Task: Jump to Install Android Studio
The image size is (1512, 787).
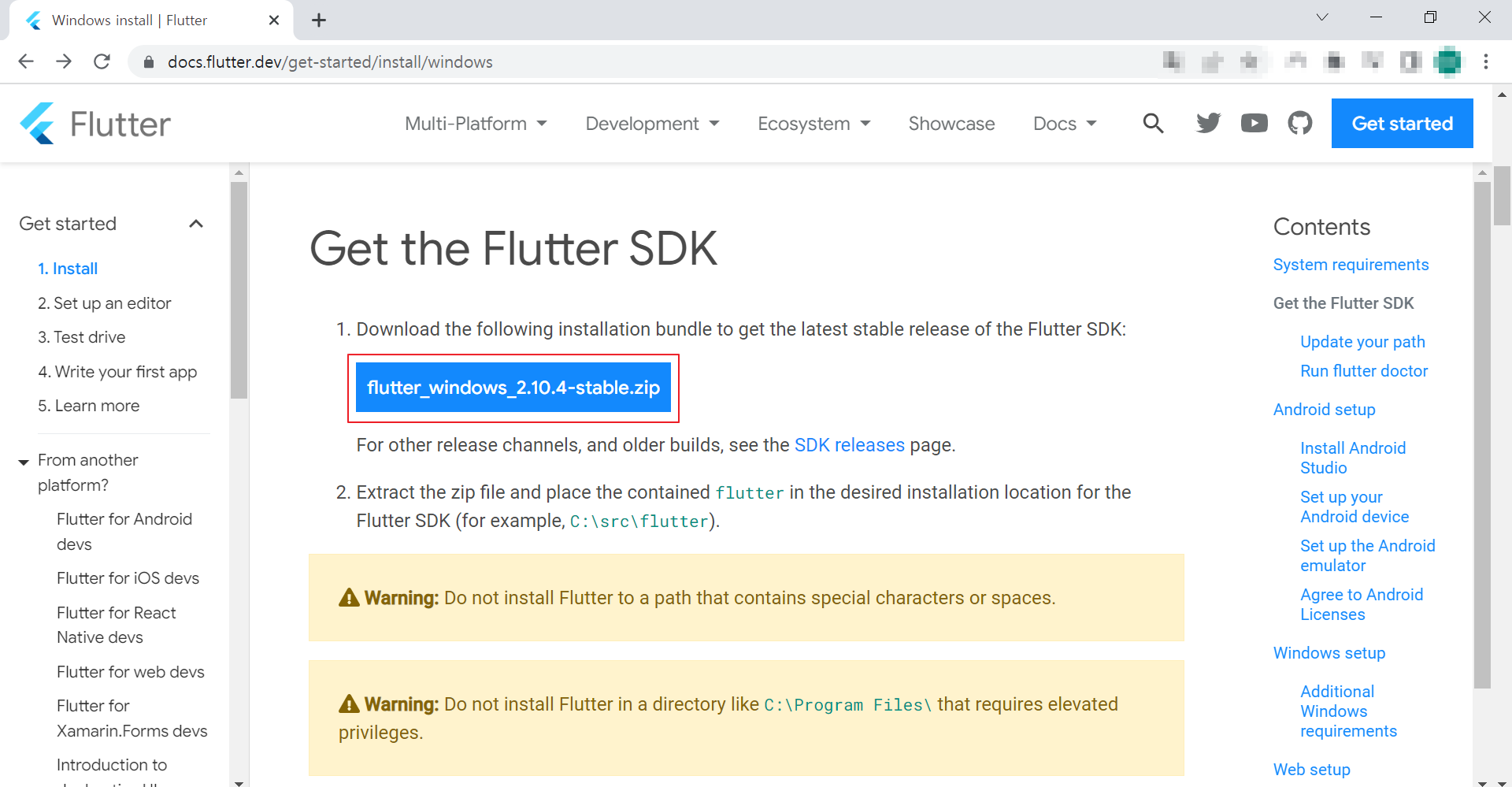Action: point(1353,458)
